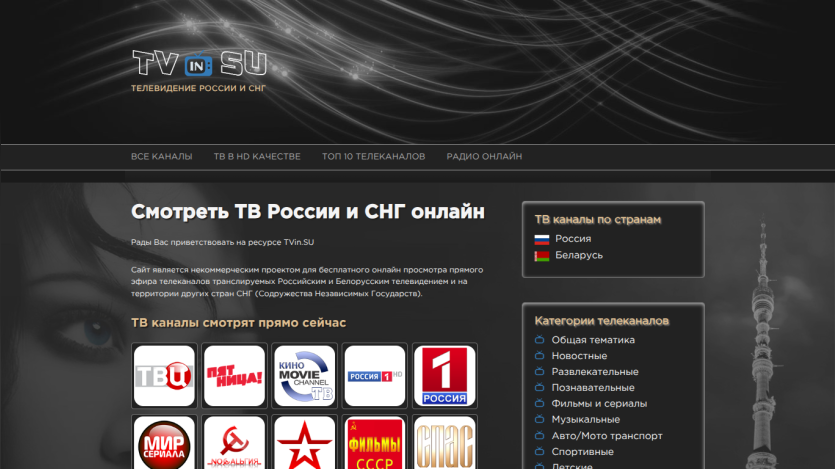Open the Авто/Мото транспорт category
835x469 pixels.
tap(607, 435)
